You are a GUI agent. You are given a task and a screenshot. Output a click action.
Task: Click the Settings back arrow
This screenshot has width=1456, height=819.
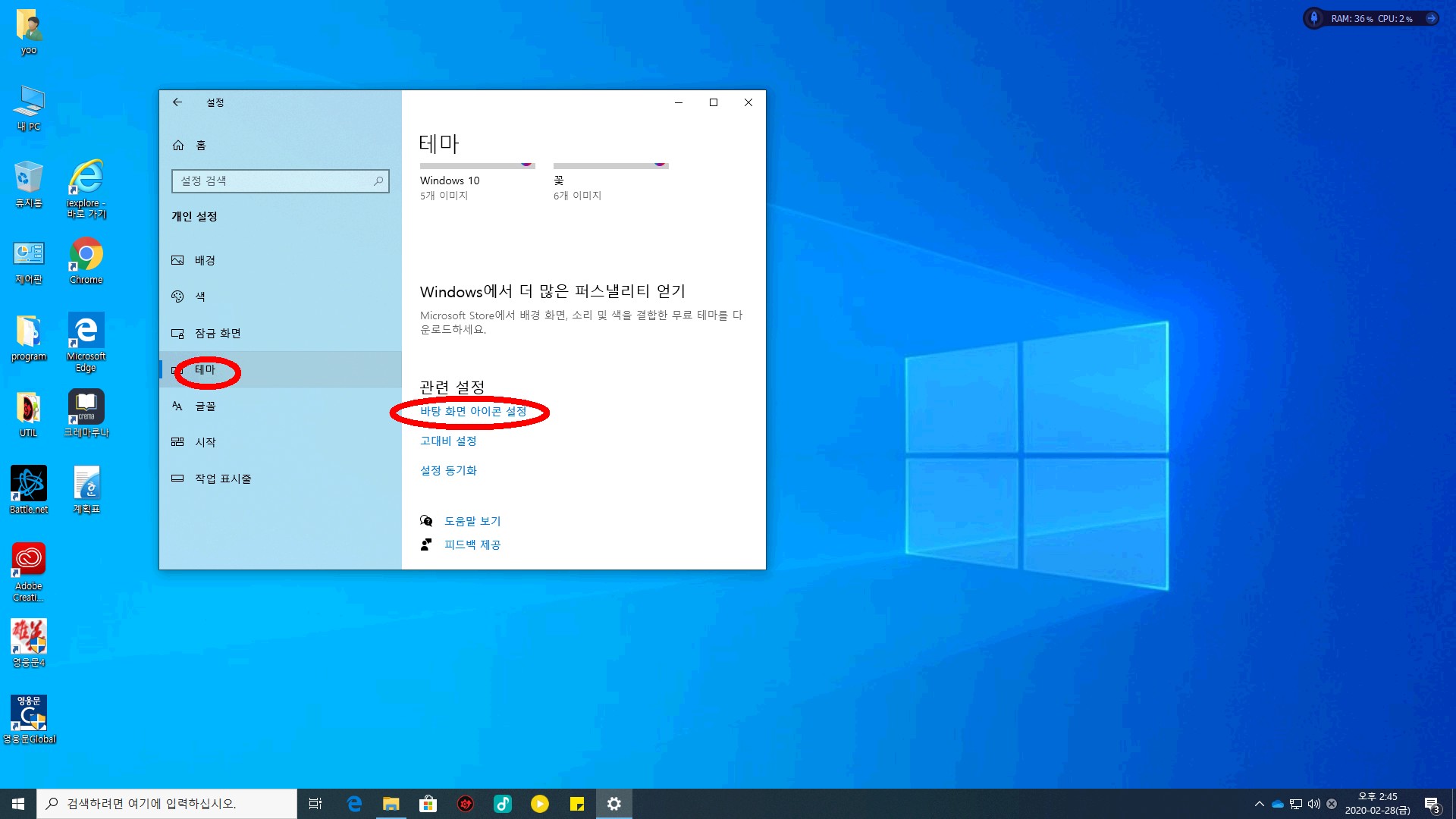tap(177, 102)
